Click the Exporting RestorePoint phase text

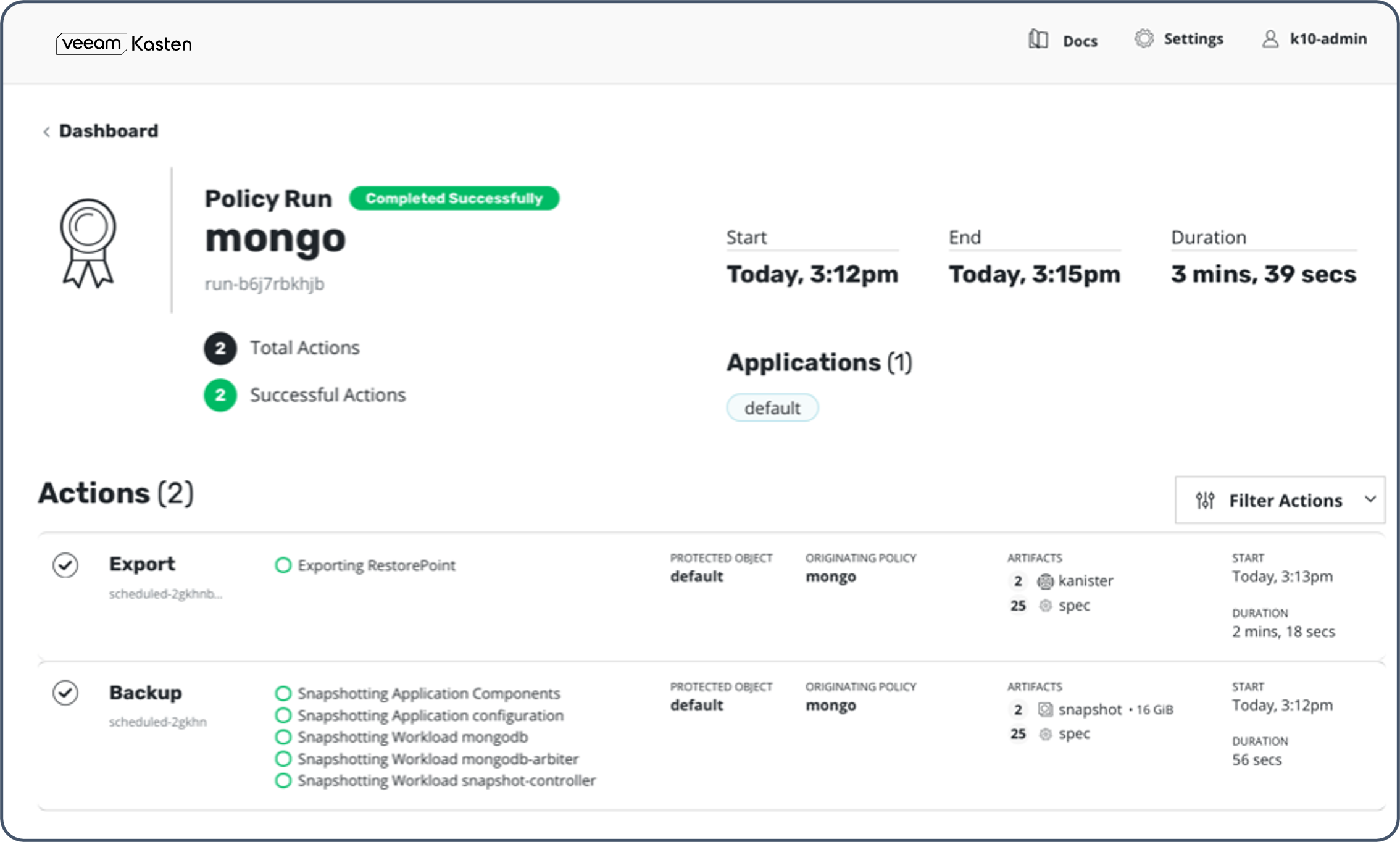[x=377, y=565]
